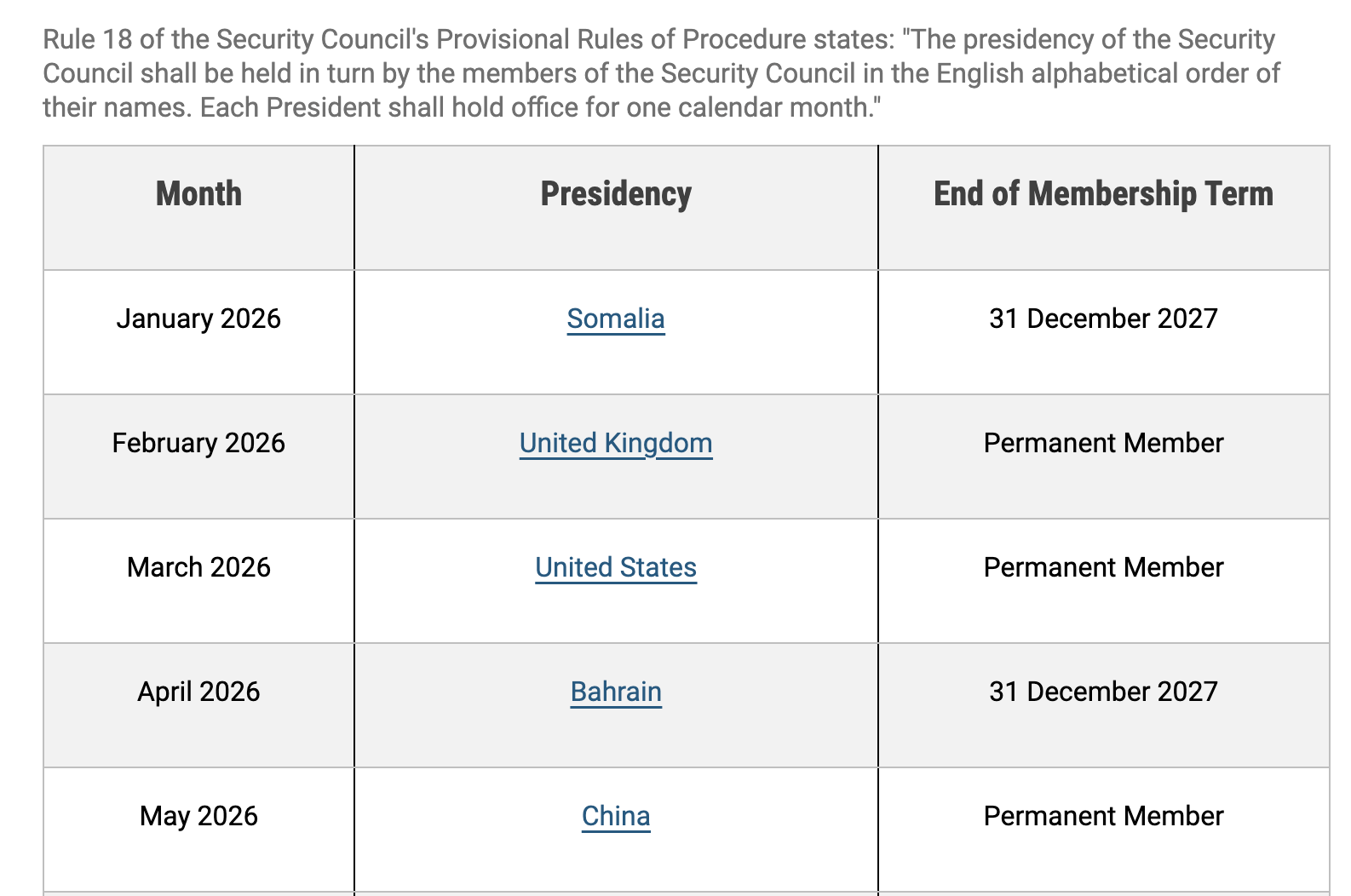Click United States' Permanent Member cell
The height and width of the screenshot is (896, 1351).
(1103, 567)
